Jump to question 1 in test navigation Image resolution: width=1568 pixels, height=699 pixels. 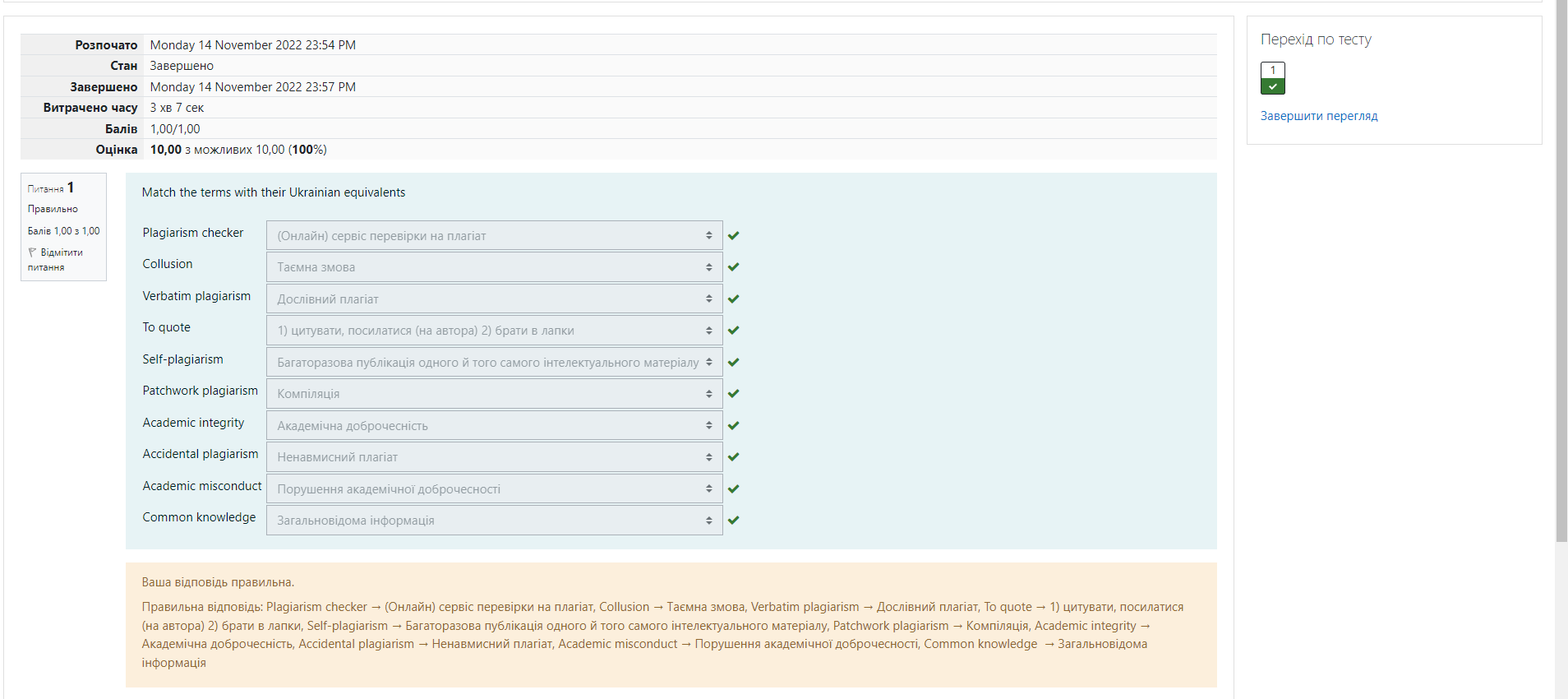coord(1272,78)
